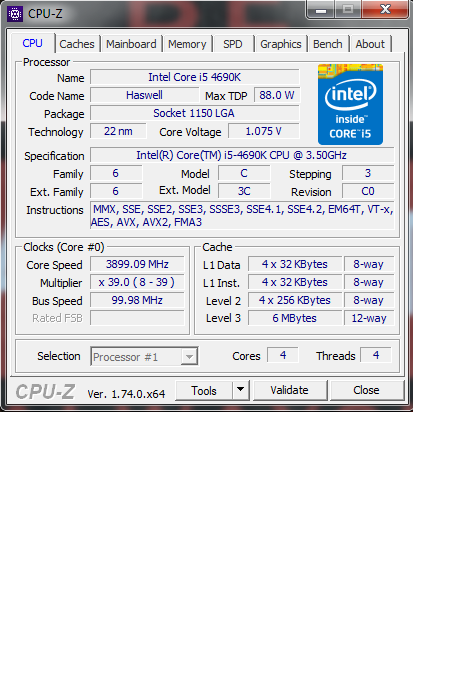
Task: Click the Specification field i5-4690K CPU @ 3.50GHz
Action: pyautogui.click(x=242, y=155)
